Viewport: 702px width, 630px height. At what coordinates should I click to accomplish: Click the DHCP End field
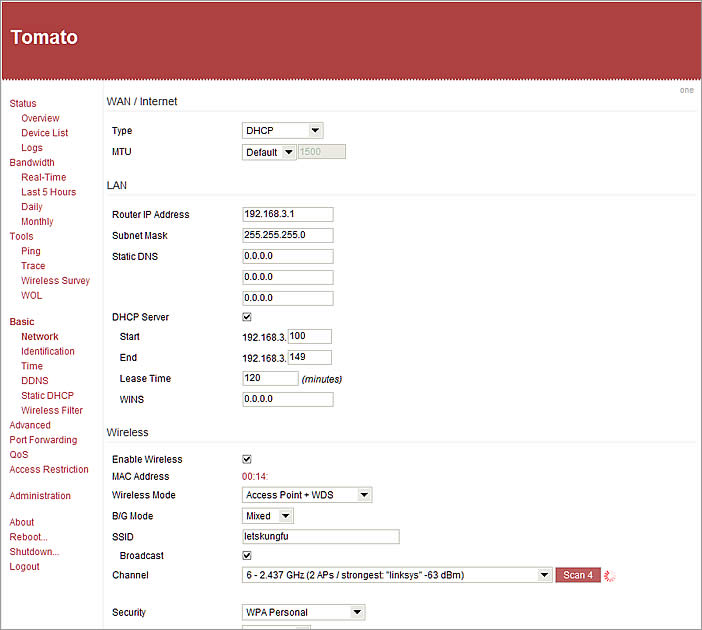coord(309,357)
